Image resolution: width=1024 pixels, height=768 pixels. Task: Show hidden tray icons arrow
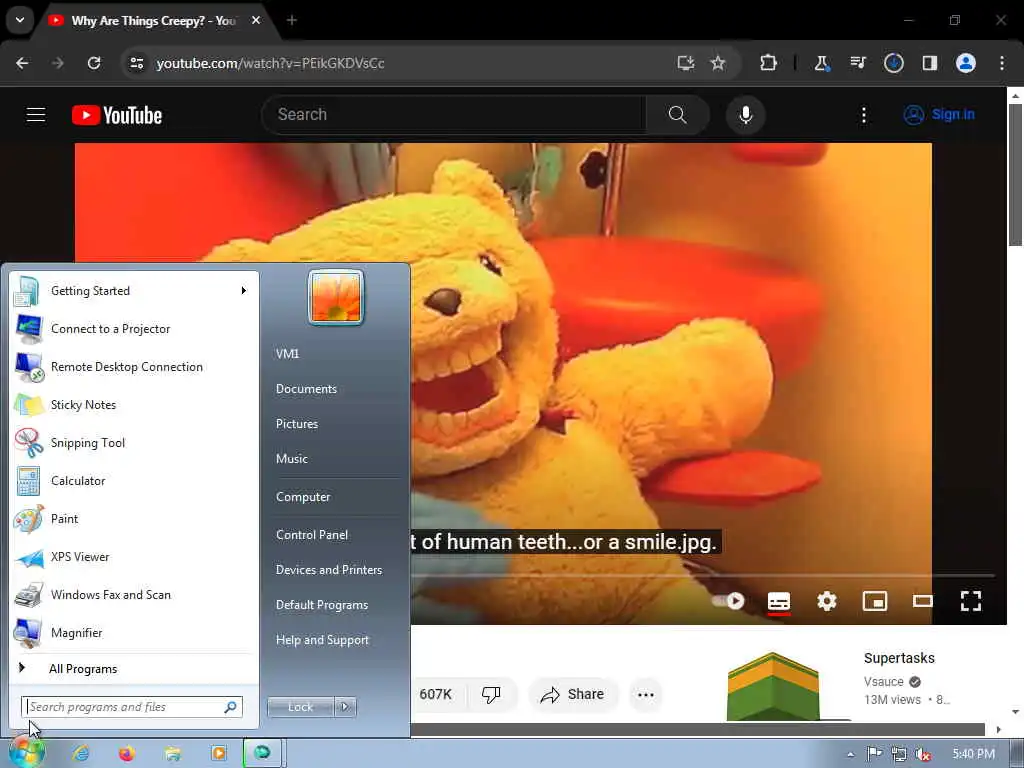point(850,754)
